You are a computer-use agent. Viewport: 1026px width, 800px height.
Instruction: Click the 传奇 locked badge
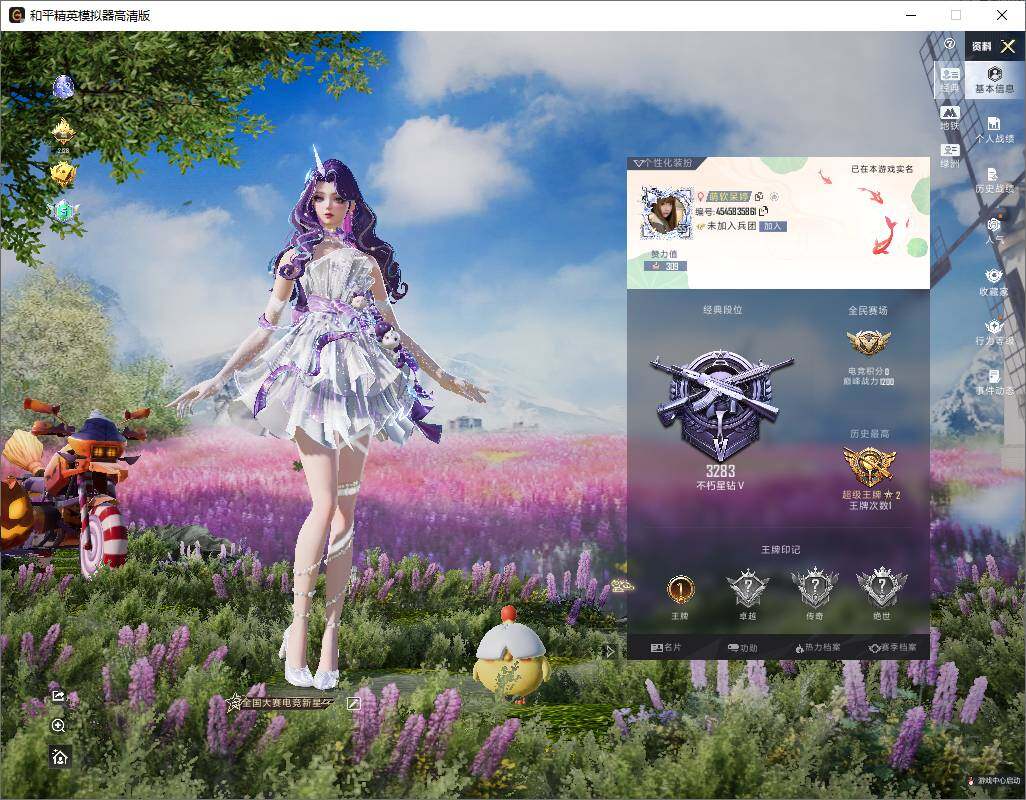point(814,587)
